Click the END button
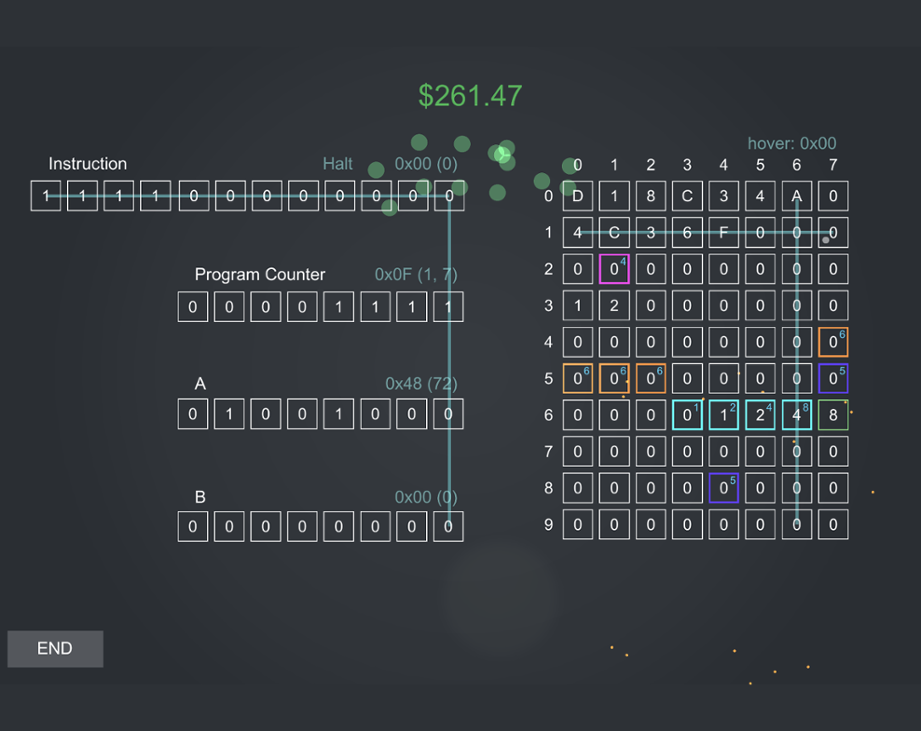921x731 pixels. pos(54,648)
